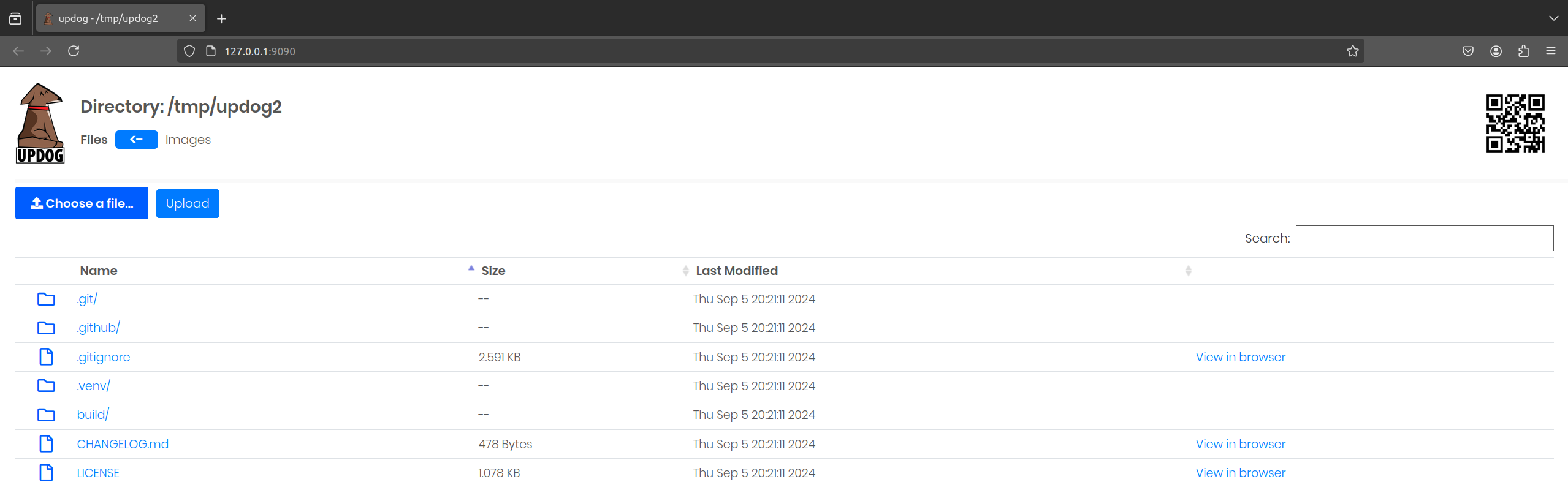
Task: Go forward to next page
Action: [x=46, y=51]
